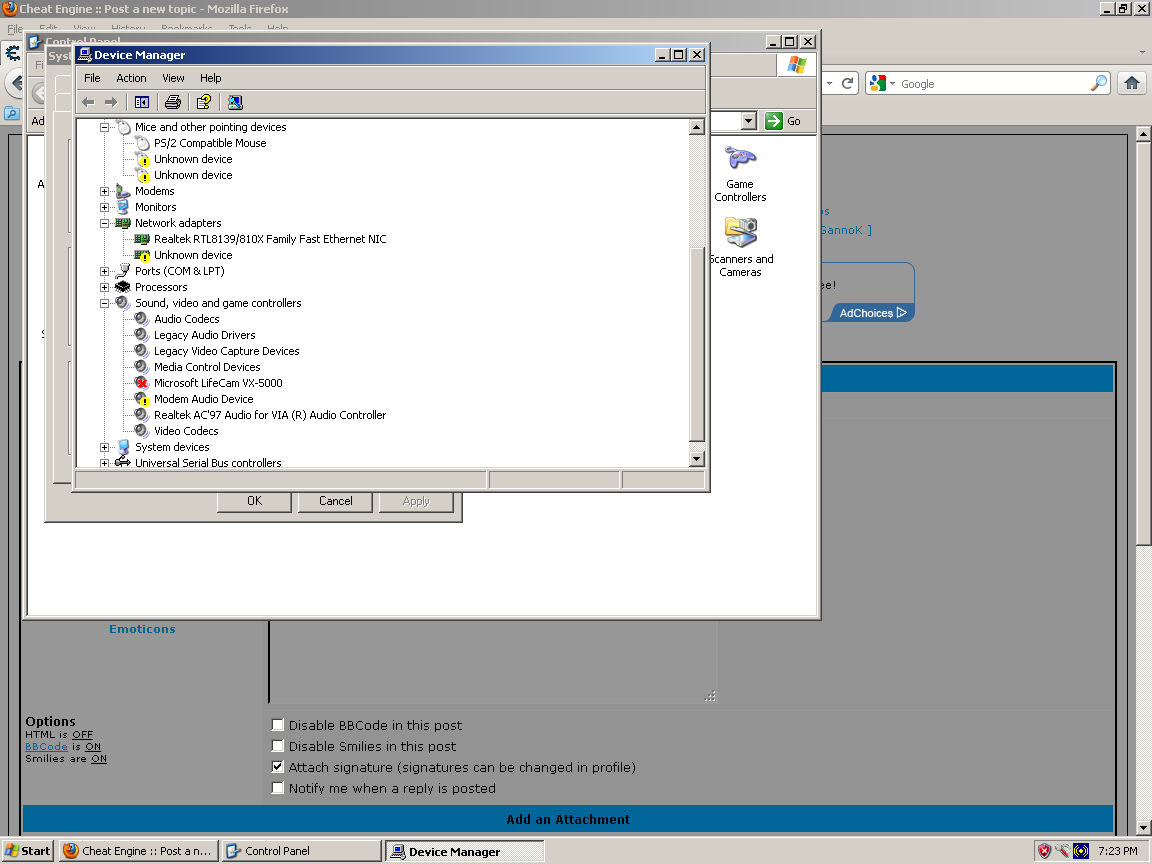Open the View menu in Device Manager

coord(173,78)
